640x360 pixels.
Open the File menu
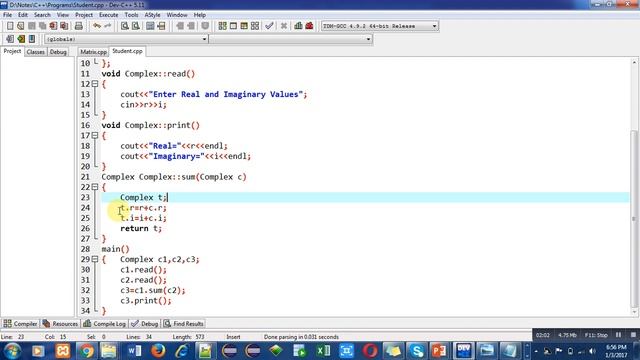click(7, 15)
